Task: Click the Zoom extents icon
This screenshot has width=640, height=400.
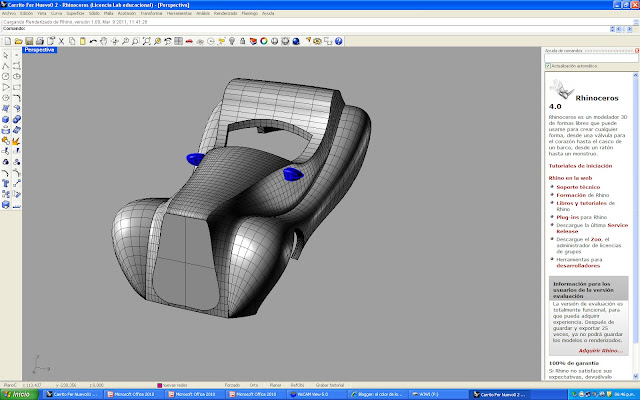Action: pos(147,41)
